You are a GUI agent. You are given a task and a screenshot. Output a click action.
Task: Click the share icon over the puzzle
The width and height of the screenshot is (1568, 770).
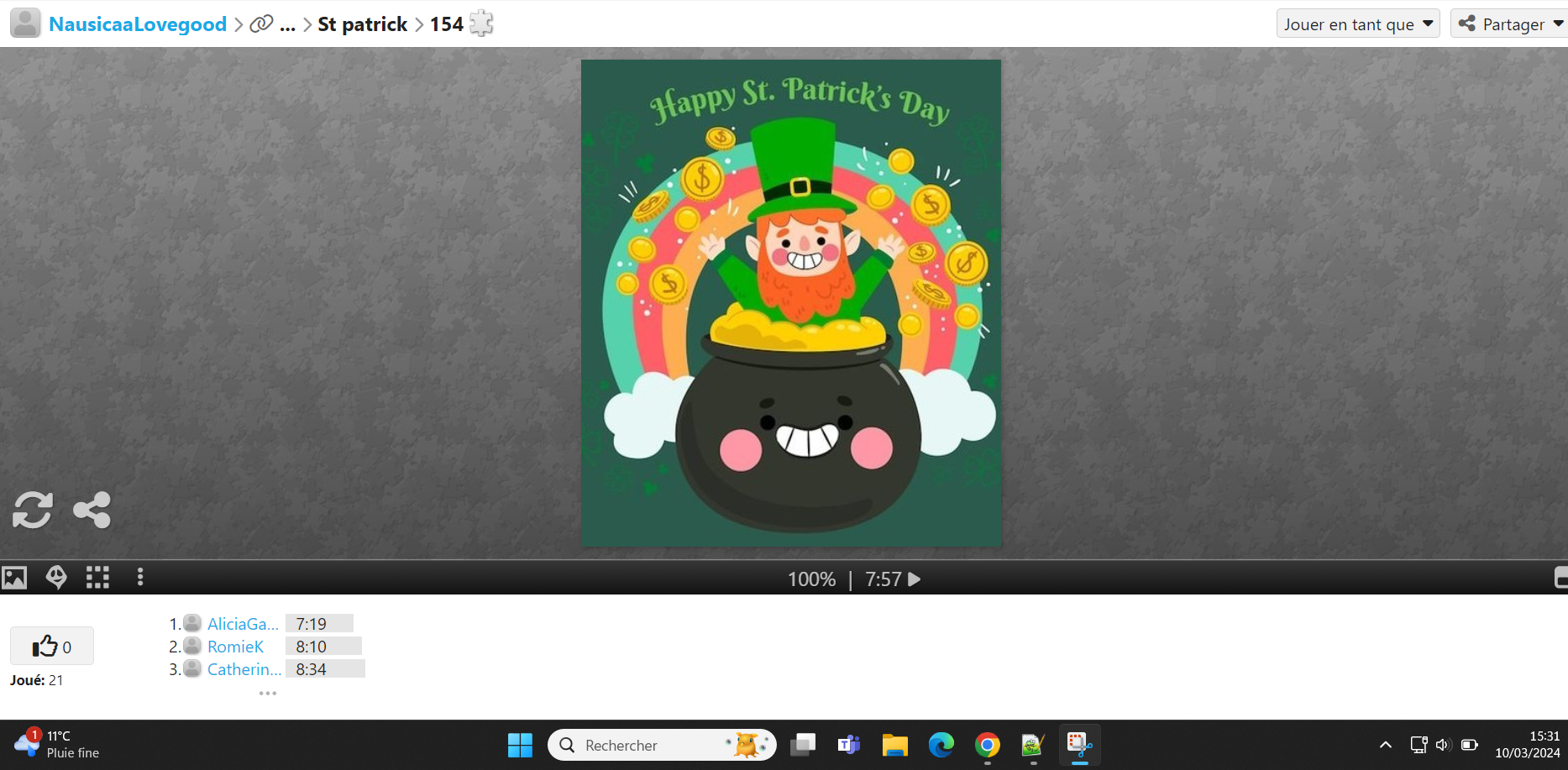point(92,510)
